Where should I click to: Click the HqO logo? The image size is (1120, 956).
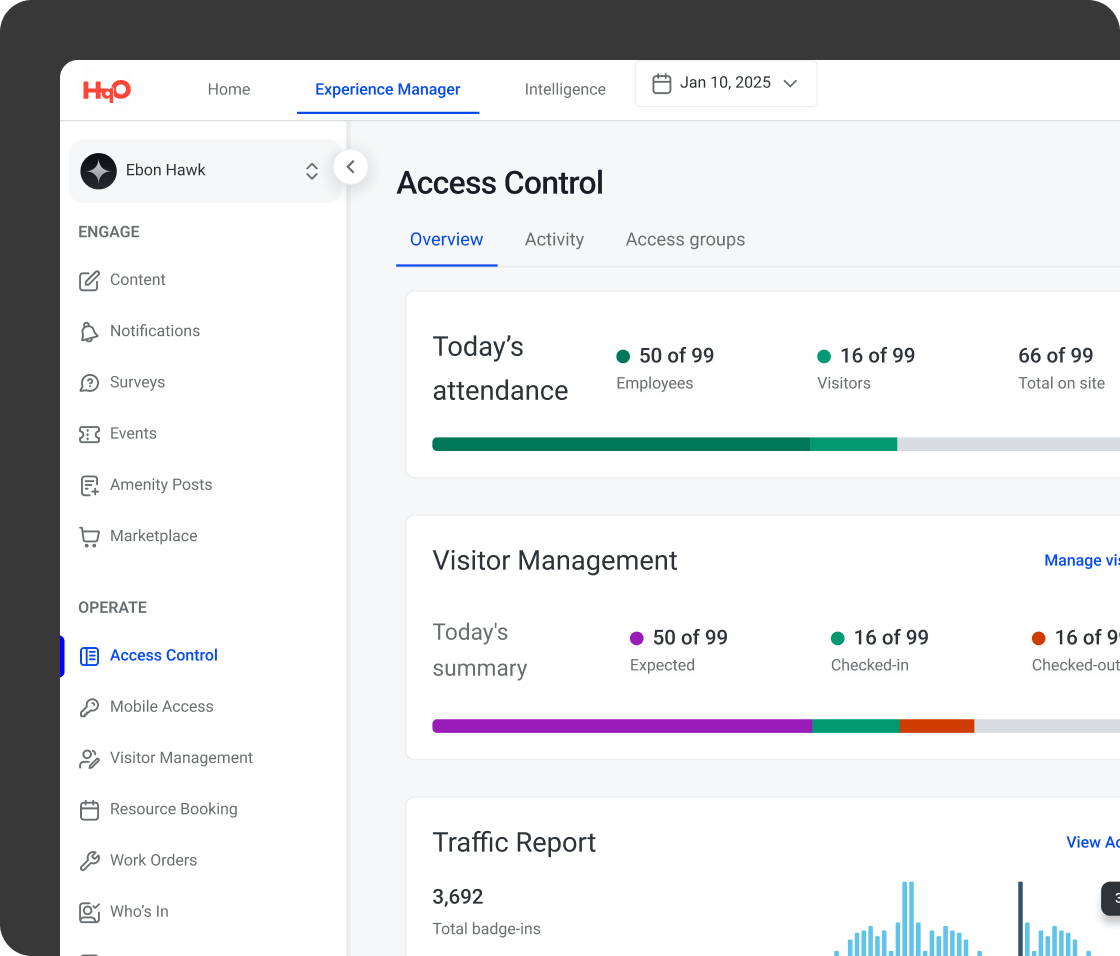click(x=106, y=90)
